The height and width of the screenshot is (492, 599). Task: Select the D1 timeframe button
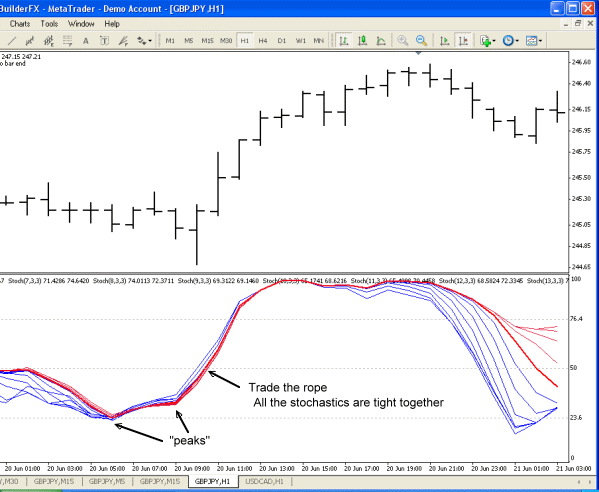[x=282, y=40]
